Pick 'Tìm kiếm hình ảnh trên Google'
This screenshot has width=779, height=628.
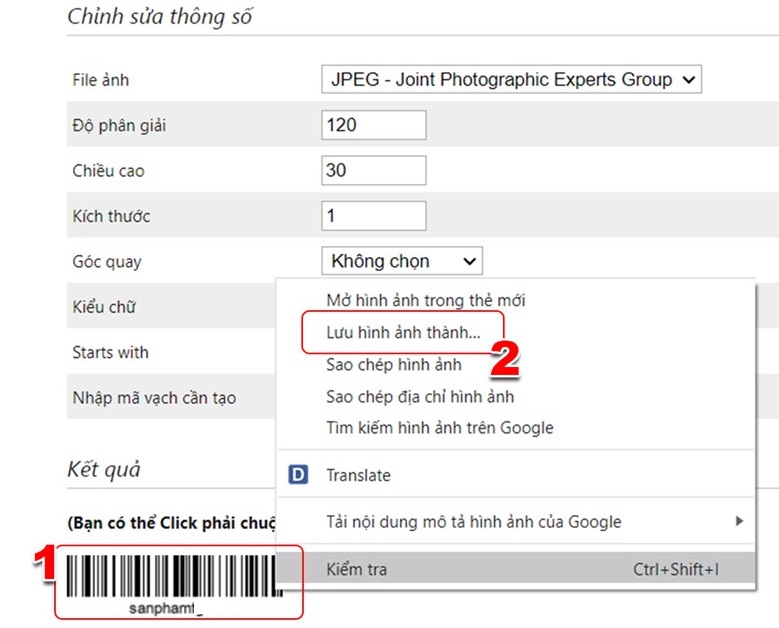pos(440,428)
